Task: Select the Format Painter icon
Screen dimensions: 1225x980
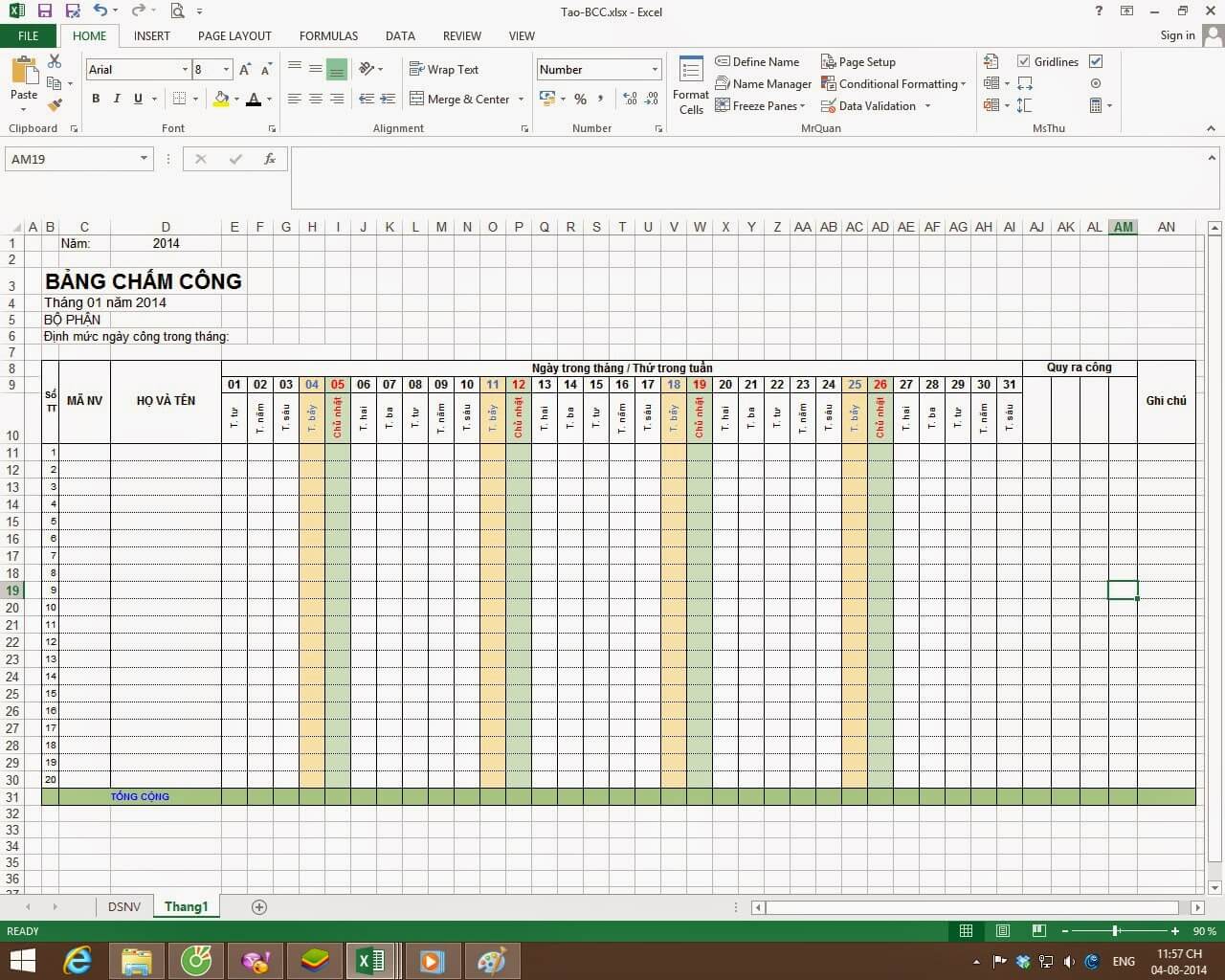Action: 56,105
